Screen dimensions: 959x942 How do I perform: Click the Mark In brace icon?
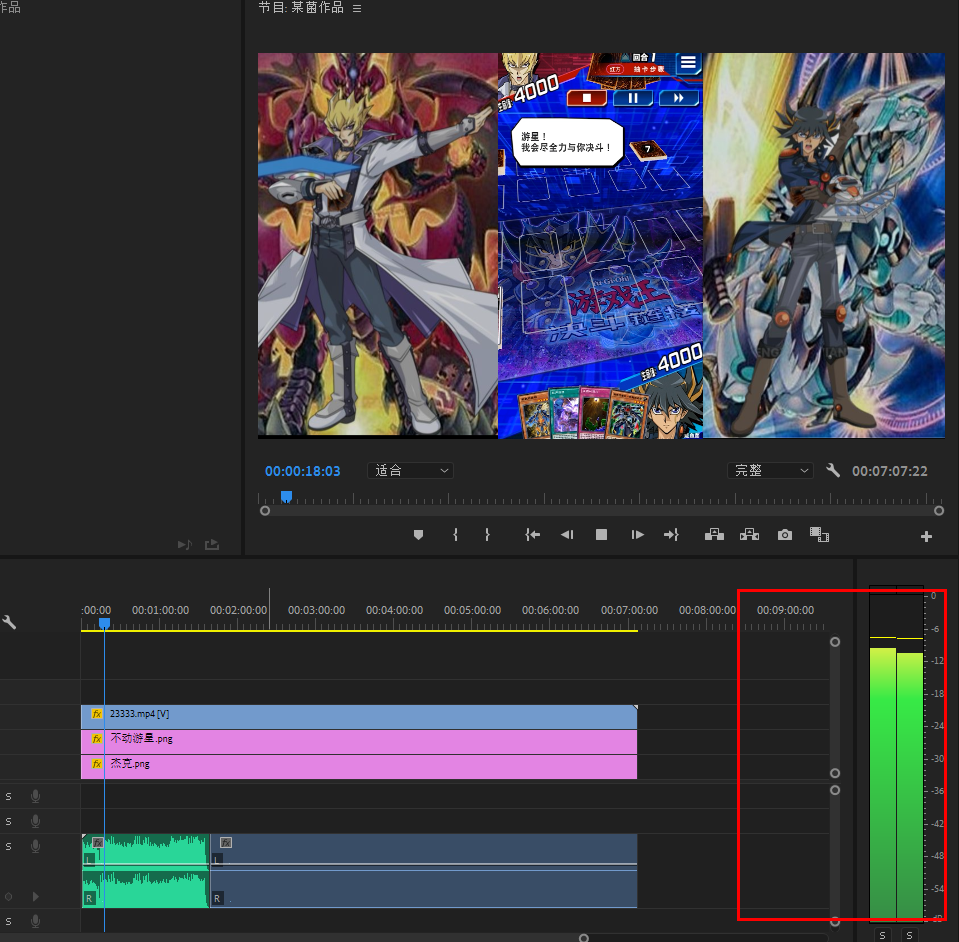click(x=456, y=535)
